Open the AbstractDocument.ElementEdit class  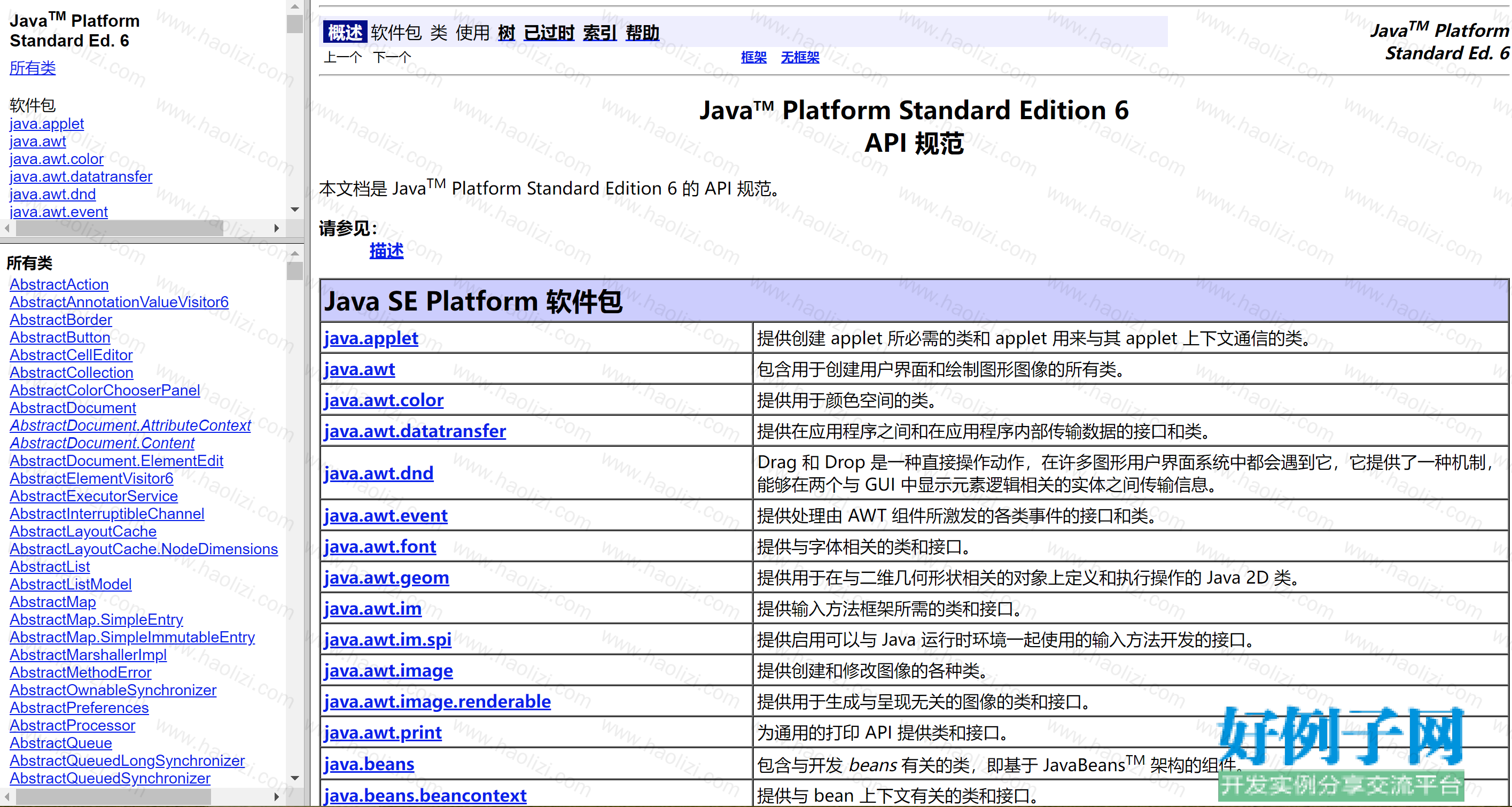pyautogui.click(x=116, y=461)
